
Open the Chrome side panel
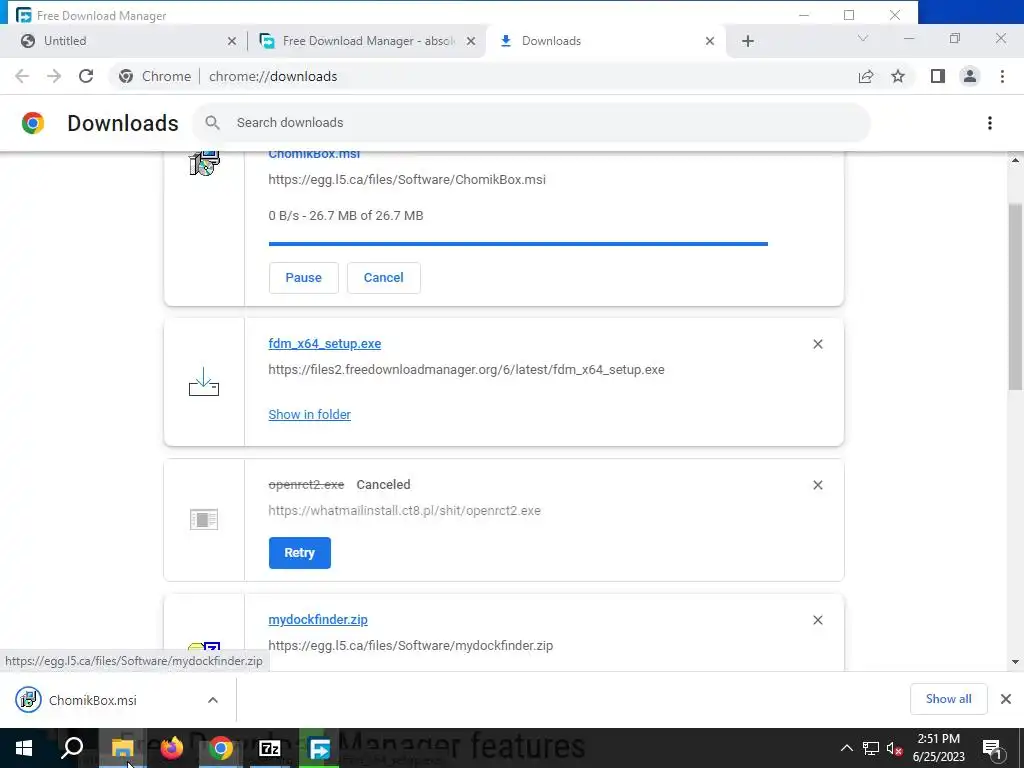938,76
